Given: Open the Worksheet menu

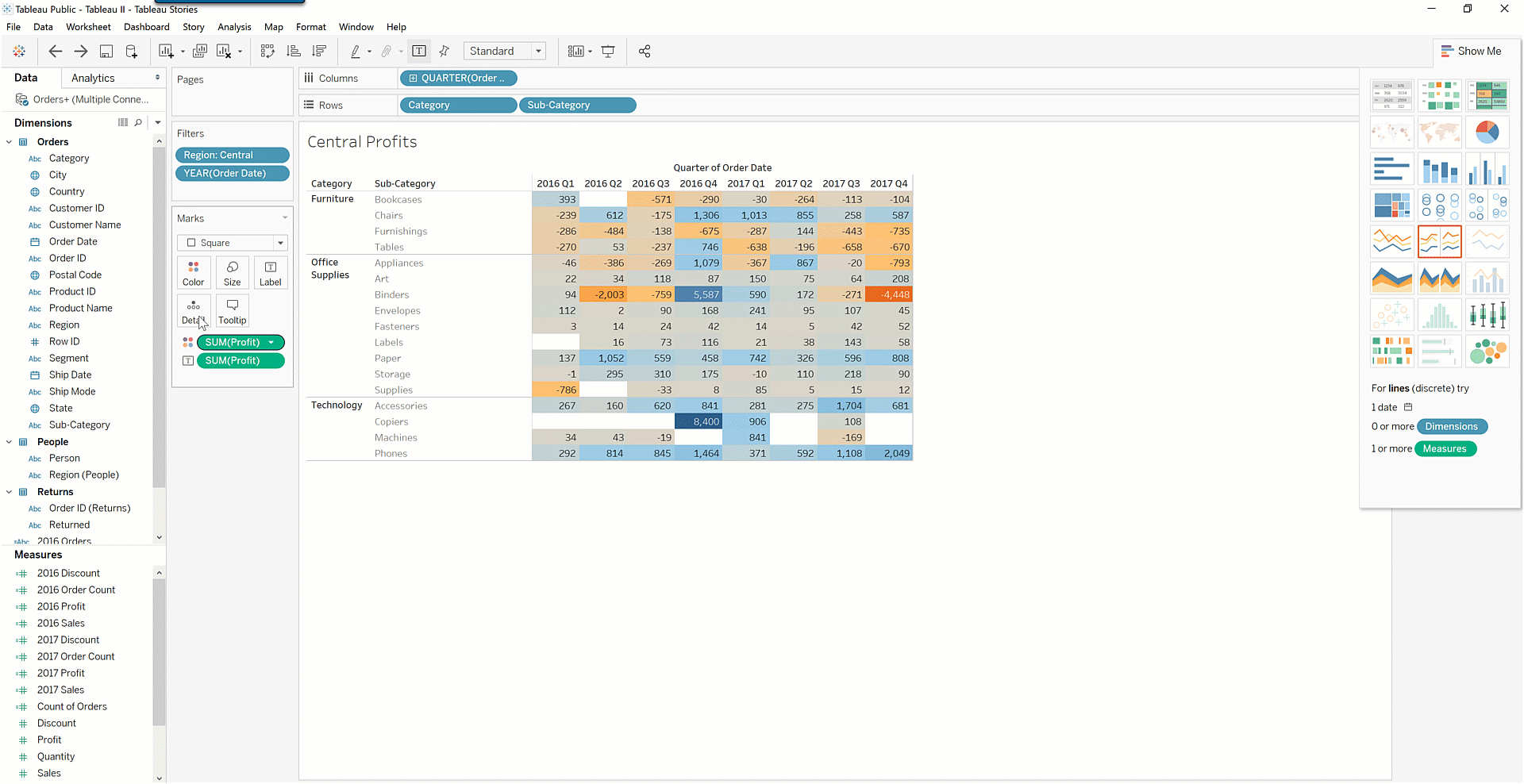Looking at the screenshot, I should click(88, 27).
